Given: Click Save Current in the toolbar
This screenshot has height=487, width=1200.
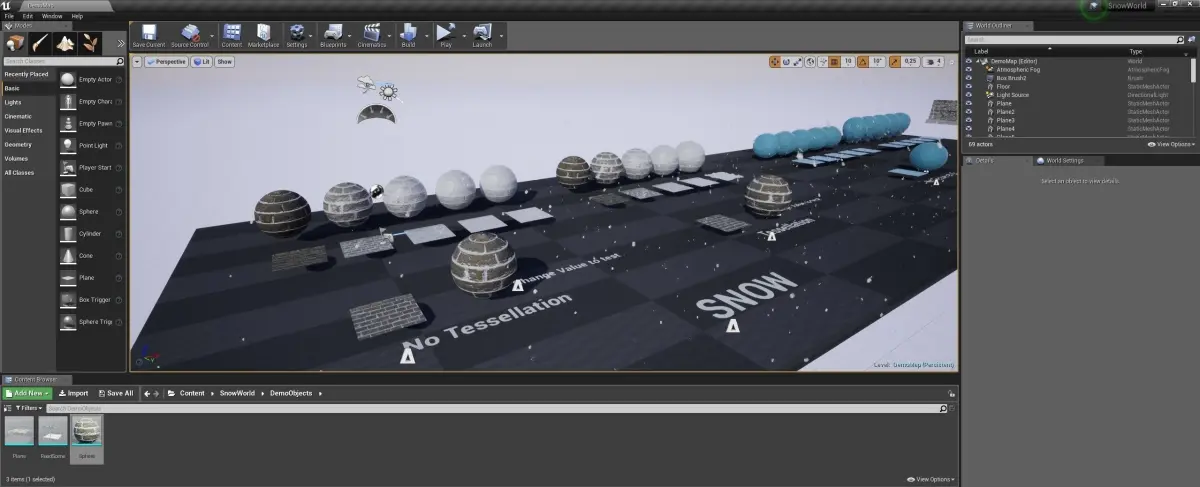Looking at the screenshot, I should pos(148,36).
